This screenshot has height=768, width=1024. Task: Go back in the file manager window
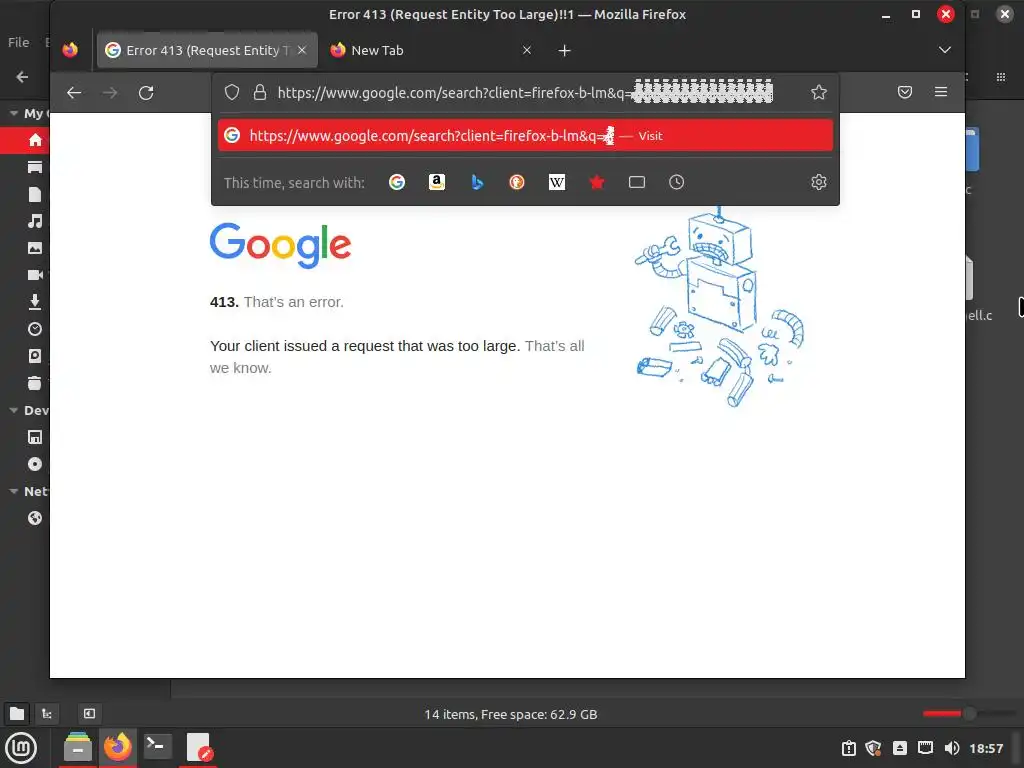click(x=22, y=77)
